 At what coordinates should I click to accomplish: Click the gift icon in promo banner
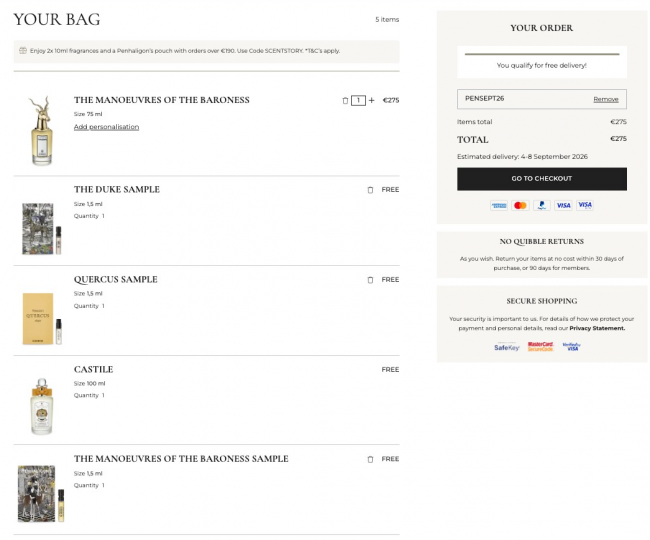(x=23, y=51)
